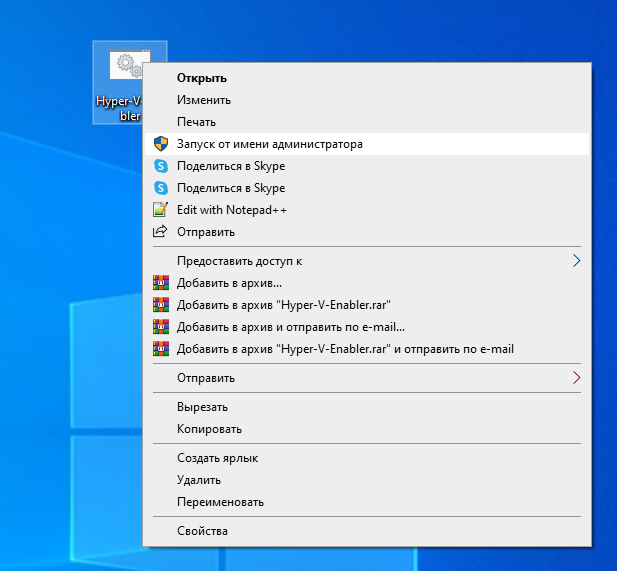Select Переименовать to rename the file

tap(220, 502)
